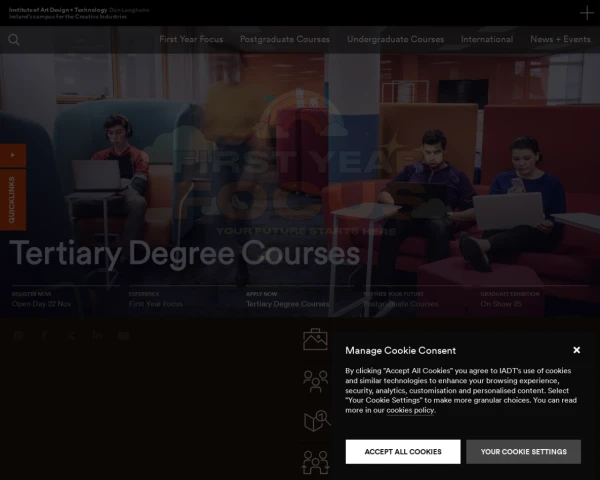Viewport: 600px width, 480px height.
Task: Click the picture briefcase portfolio icon
Action: pyautogui.click(x=315, y=339)
